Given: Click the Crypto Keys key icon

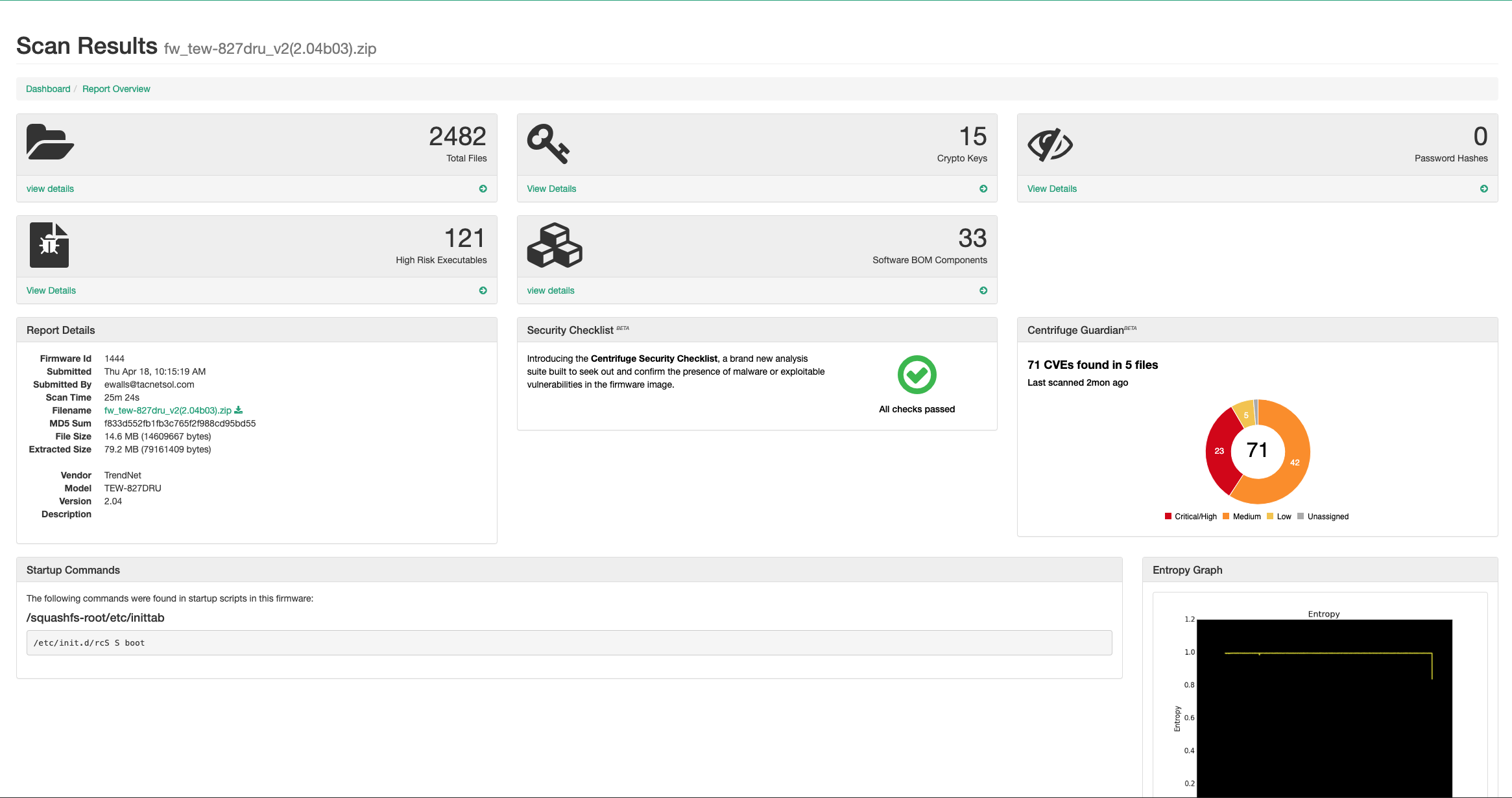Looking at the screenshot, I should tap(548, 143).
